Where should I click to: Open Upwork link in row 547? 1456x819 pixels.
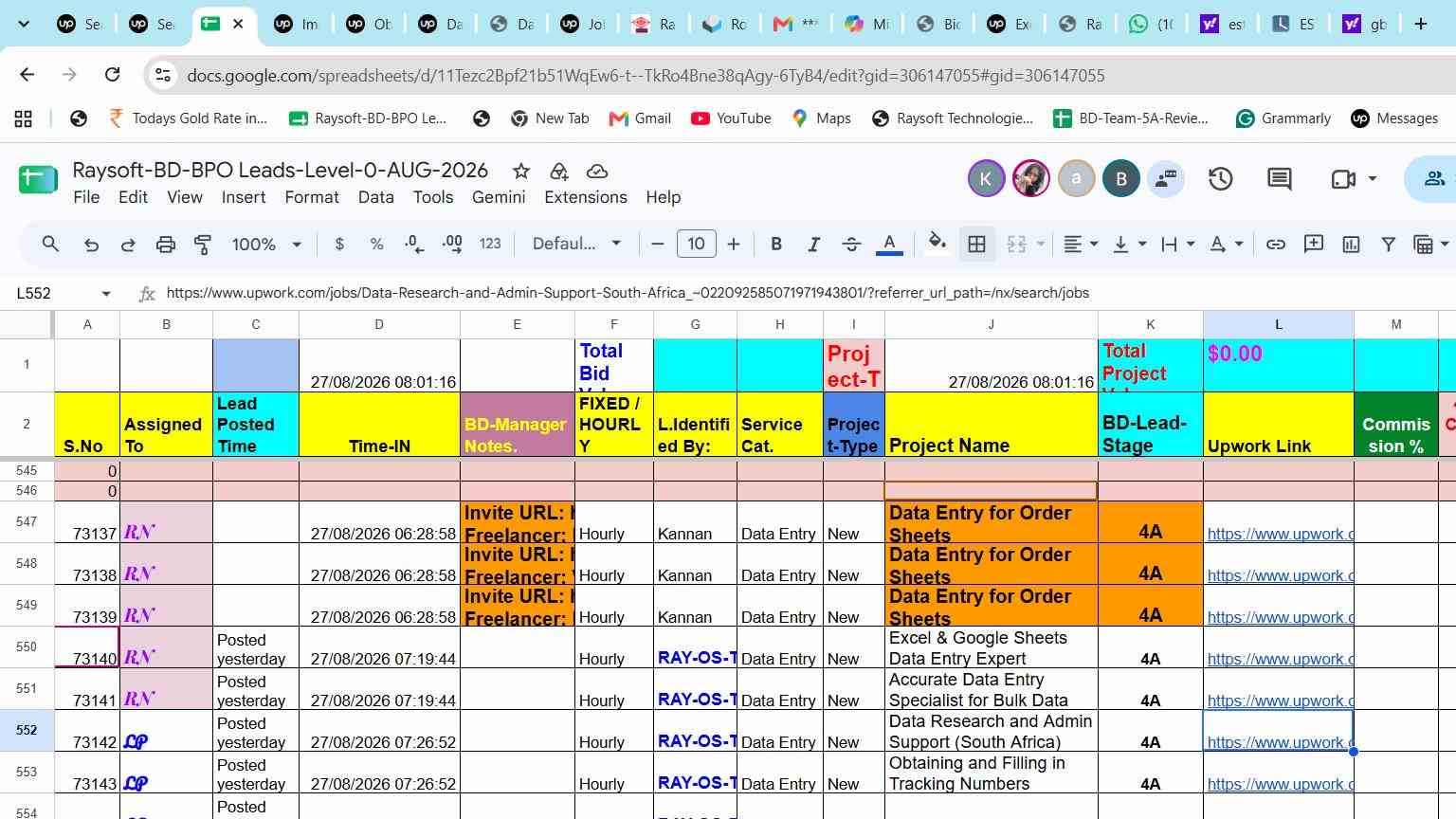tap(1280, 534)
